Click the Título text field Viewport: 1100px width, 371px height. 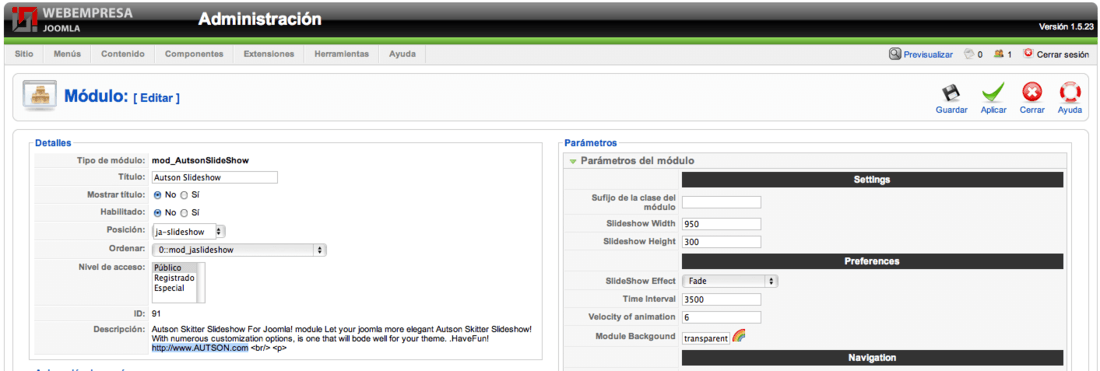(x=215, y=177)
